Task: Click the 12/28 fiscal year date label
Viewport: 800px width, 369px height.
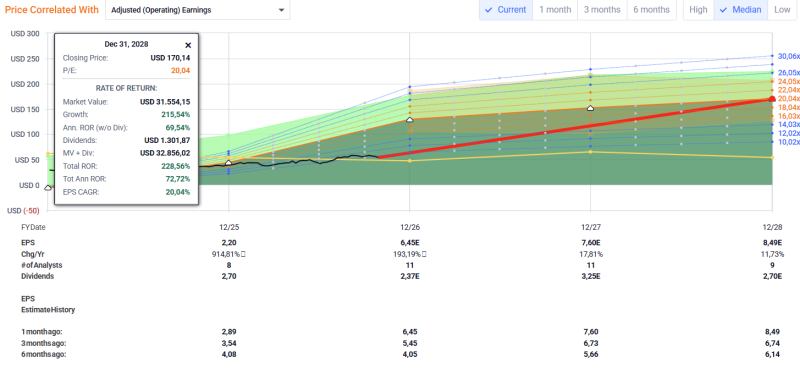Action: (x=772, y=227)
